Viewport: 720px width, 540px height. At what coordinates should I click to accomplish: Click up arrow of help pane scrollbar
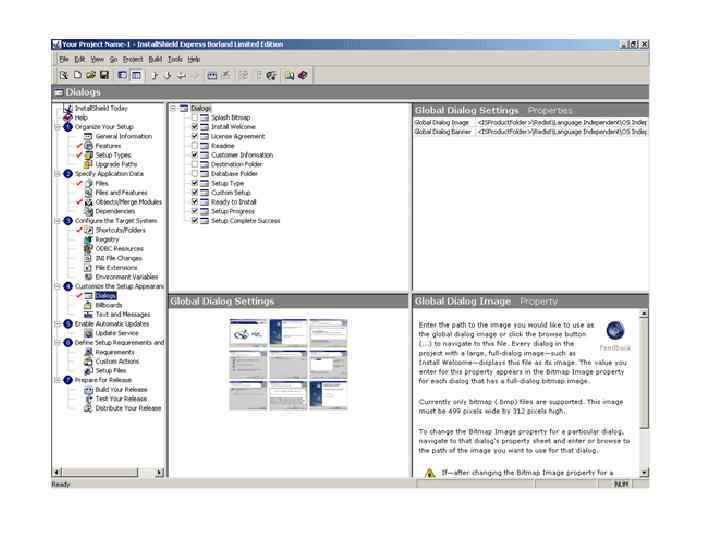point(644,313)
